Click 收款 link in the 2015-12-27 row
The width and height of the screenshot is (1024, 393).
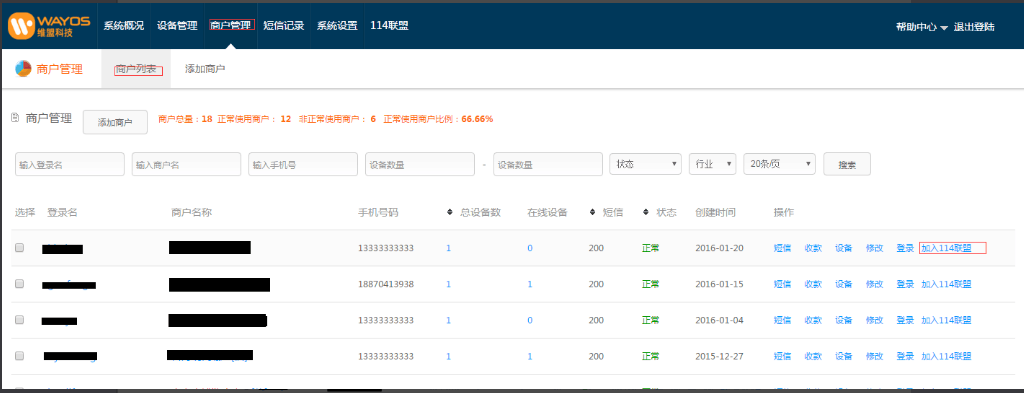(x=813, y=356)
